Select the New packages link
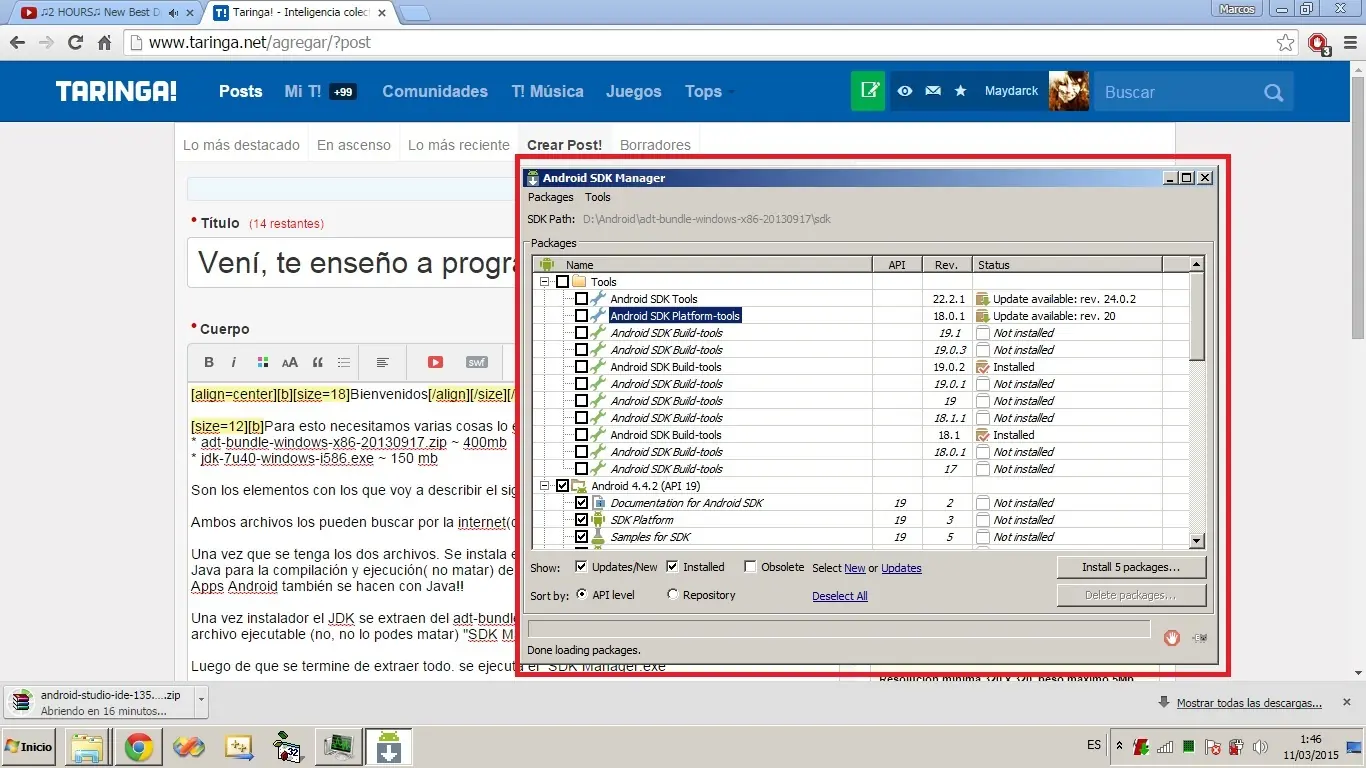Viewport: 1366px width, 768px height. point(855,568)
